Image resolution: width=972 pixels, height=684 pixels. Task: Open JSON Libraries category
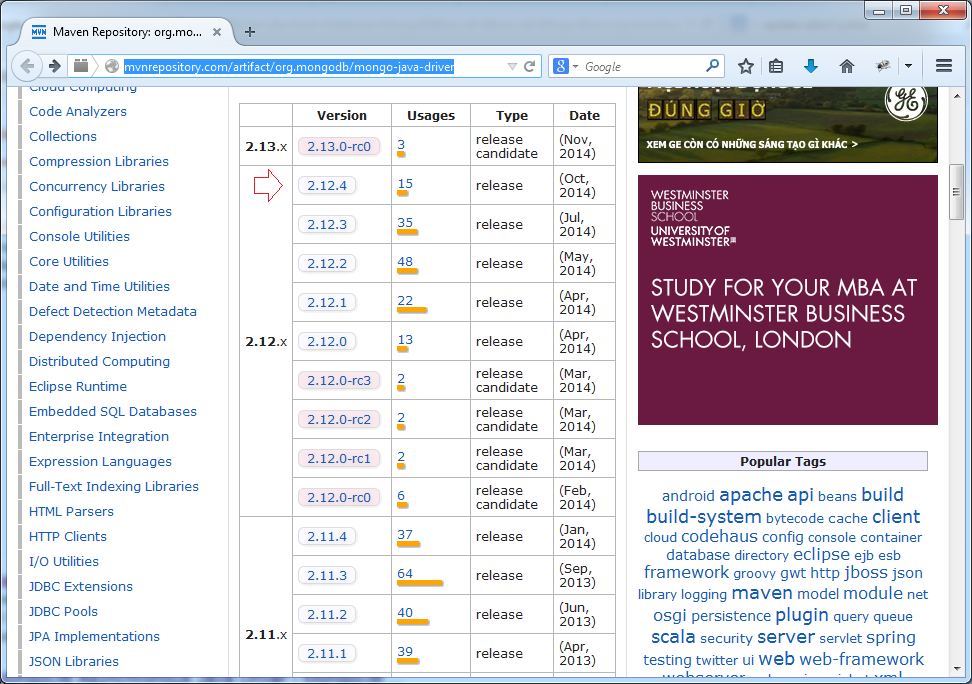pyautogui.click(x=74, y=662)
